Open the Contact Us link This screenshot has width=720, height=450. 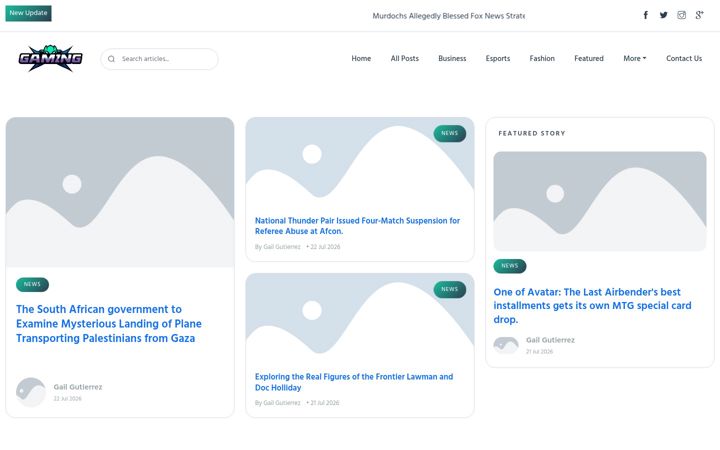point(684,58)
